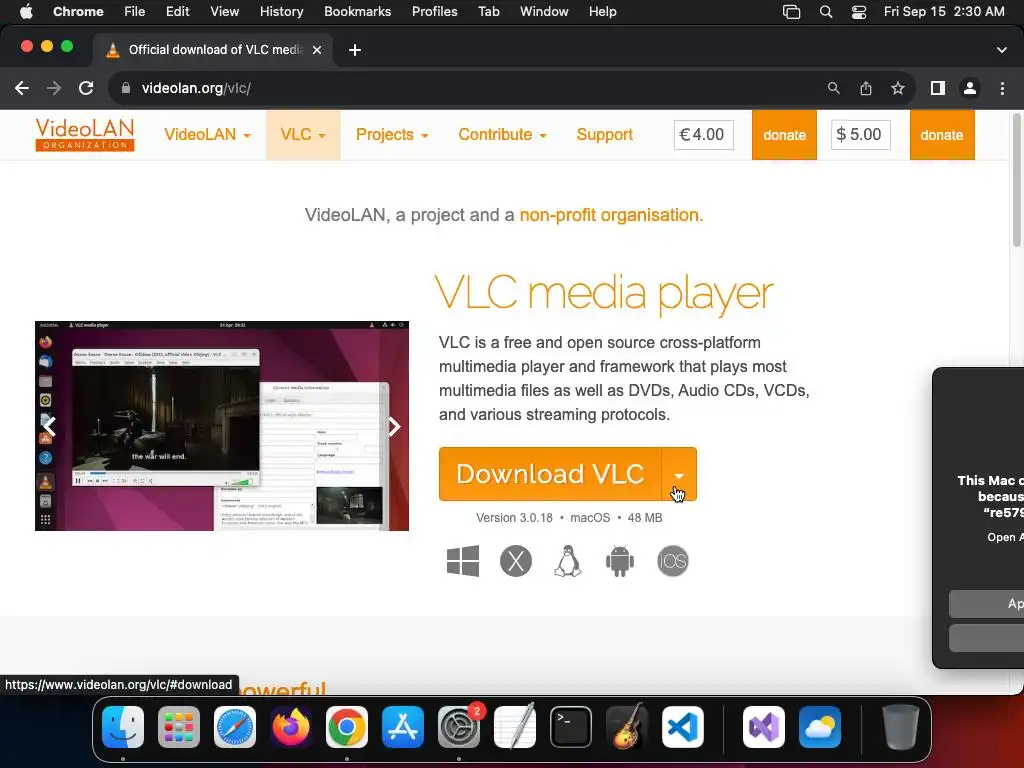Click the donate button beside the euro amount
Image resolution: width=1024 pixels, height=768 pixels.
click(784, 135)
